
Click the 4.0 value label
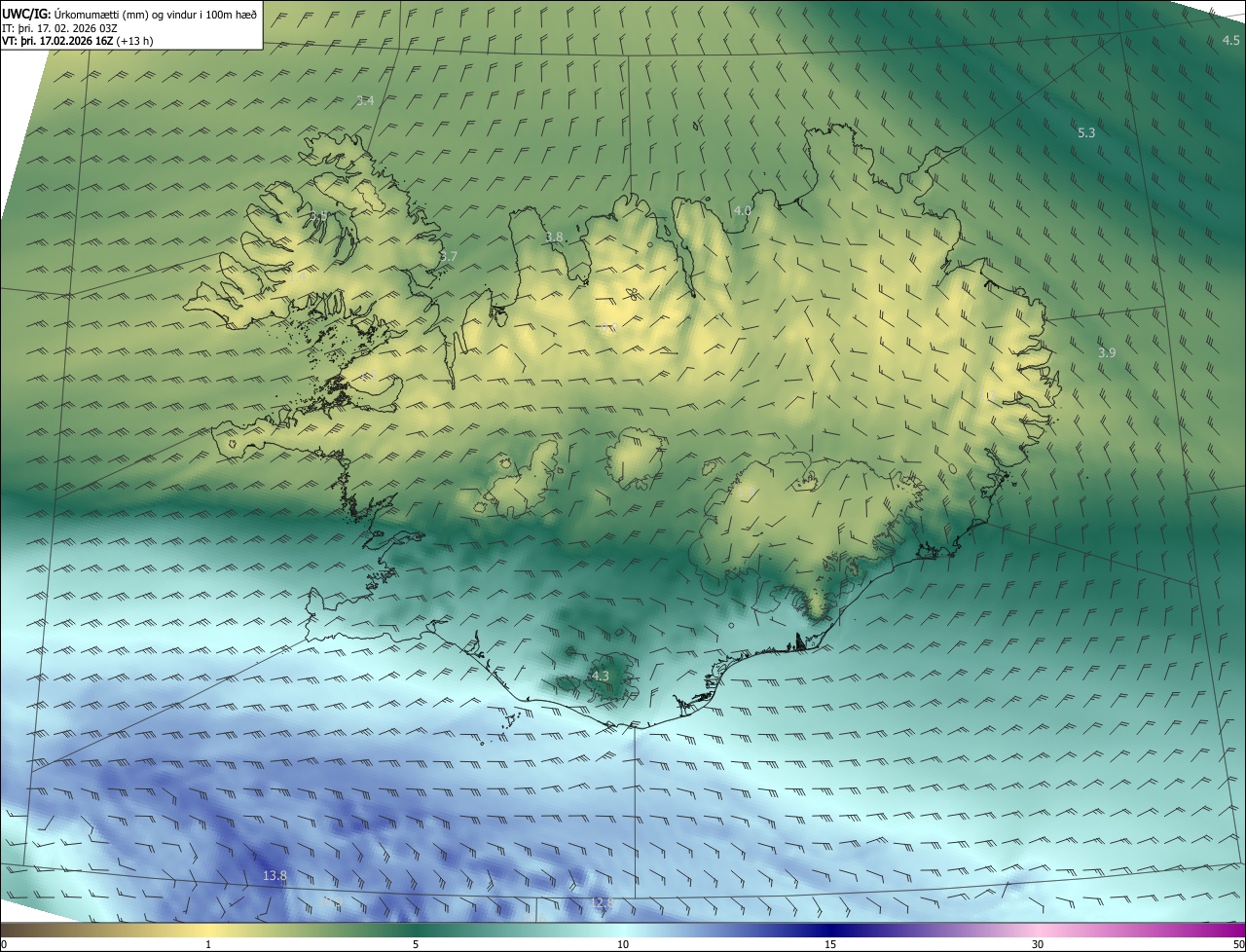743,210
